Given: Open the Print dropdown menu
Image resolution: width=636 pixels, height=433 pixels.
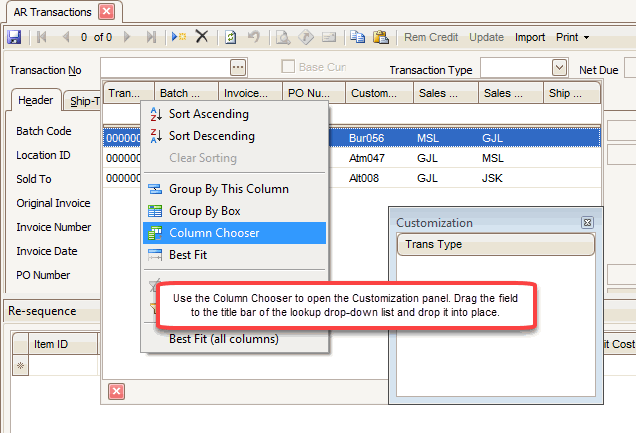Looking at the screenshot, I should pyautogui.click(x=572, y=37).
